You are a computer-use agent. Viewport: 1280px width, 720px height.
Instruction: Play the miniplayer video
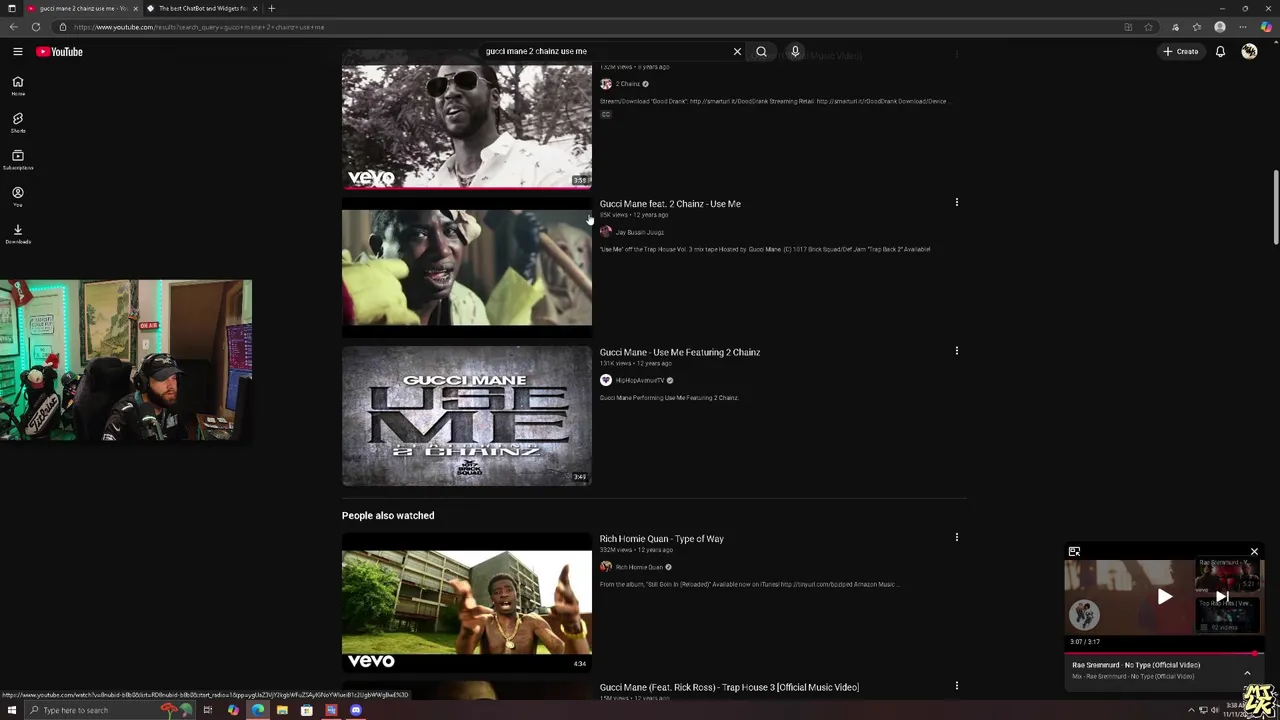[x=1164, y=597]
